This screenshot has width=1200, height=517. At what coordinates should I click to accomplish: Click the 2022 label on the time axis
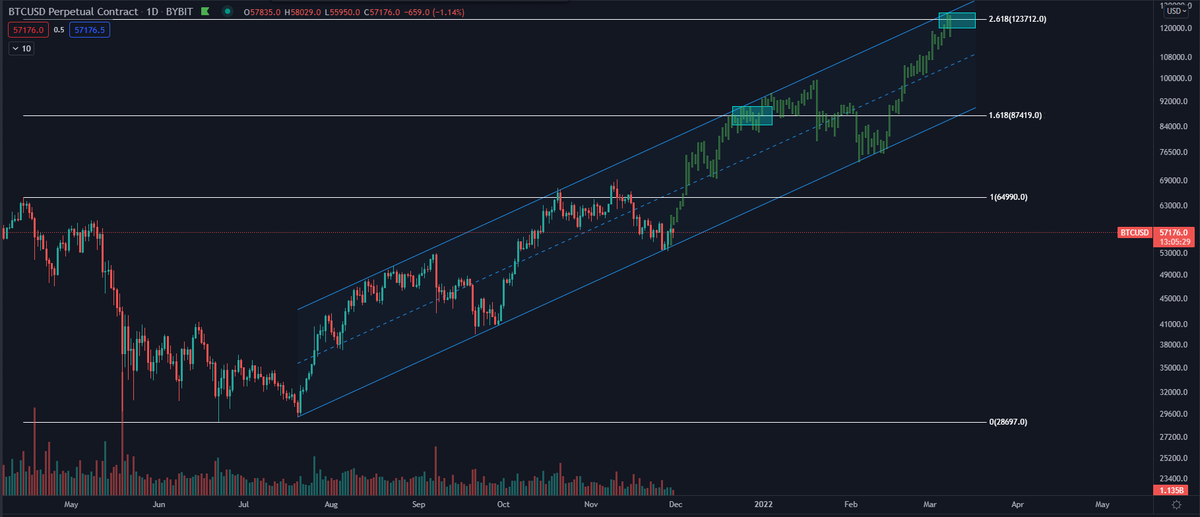point(763,506)
